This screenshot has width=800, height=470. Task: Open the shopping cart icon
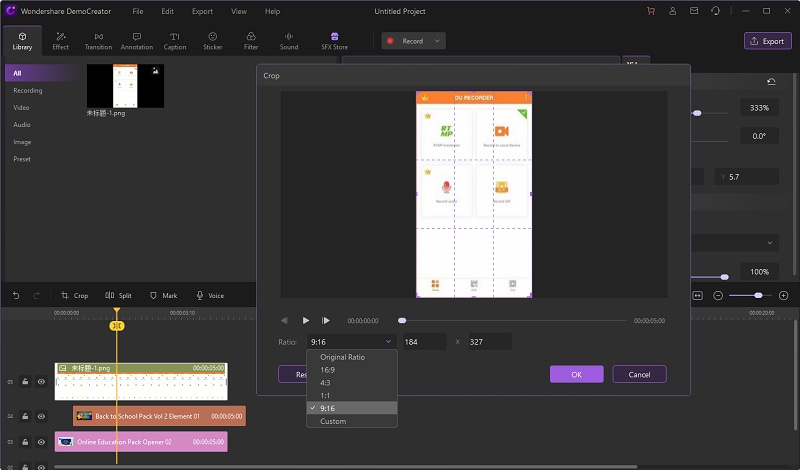(x=651, y=11)
